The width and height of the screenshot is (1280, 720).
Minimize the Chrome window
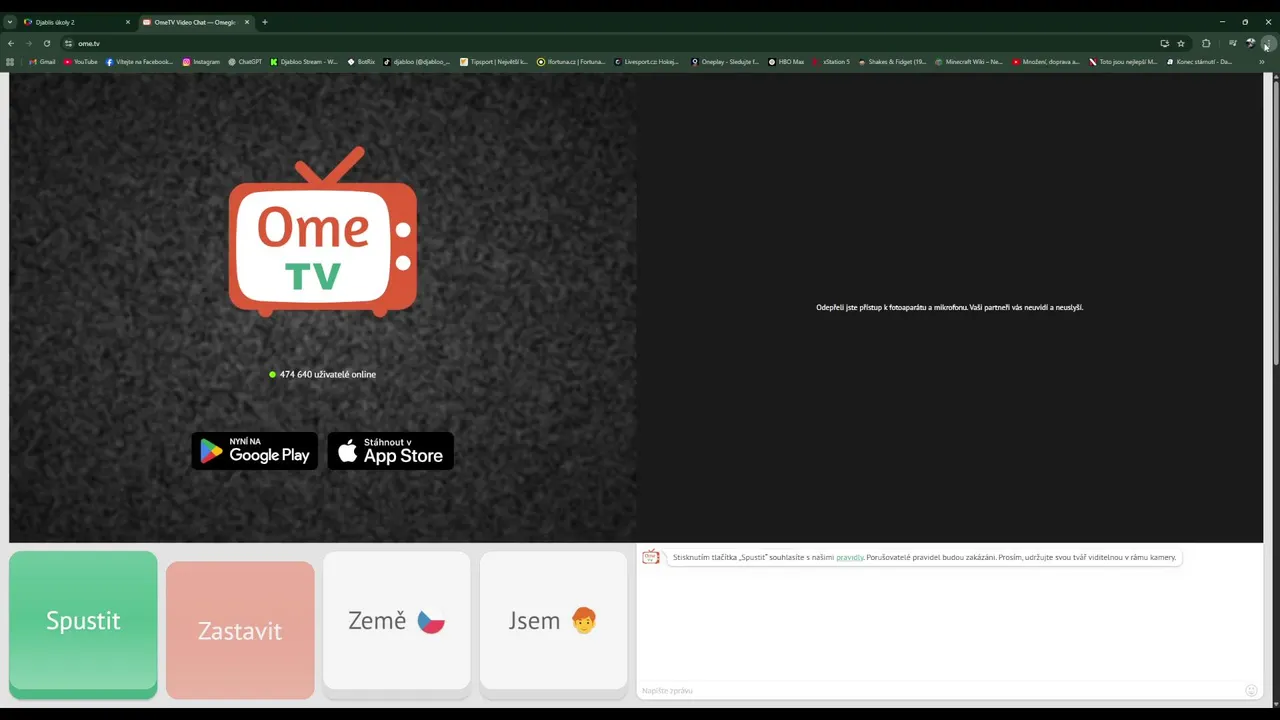click(x=1222, y=22)
